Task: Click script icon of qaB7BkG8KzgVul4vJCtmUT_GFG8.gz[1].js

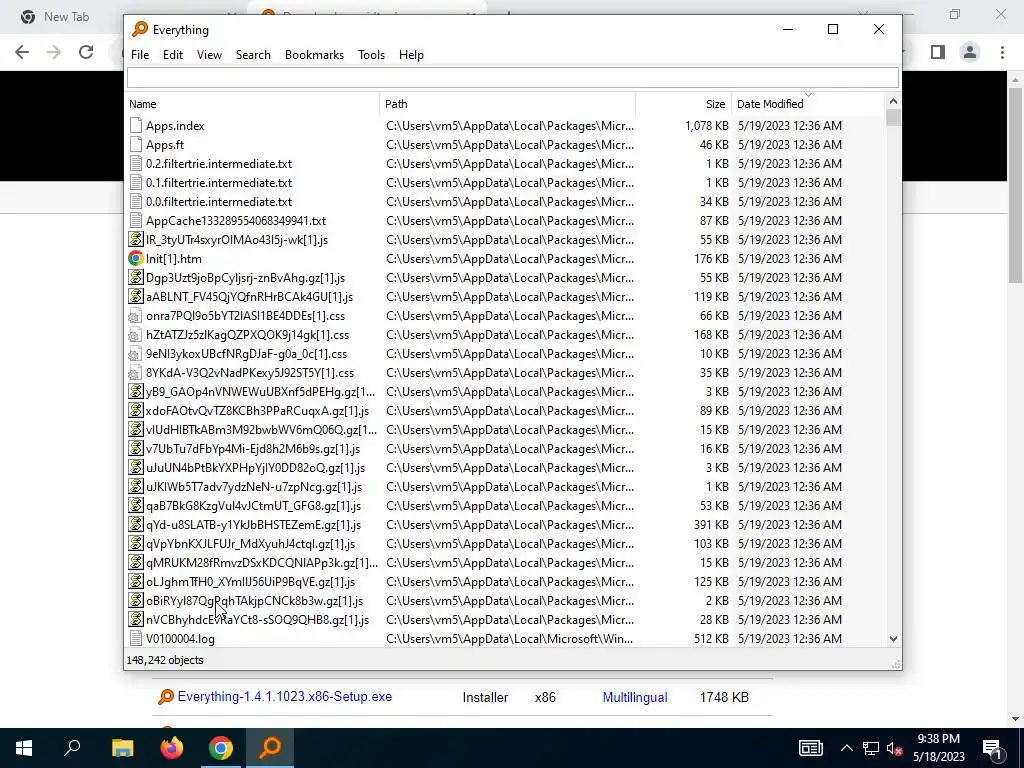Action: 135,505
